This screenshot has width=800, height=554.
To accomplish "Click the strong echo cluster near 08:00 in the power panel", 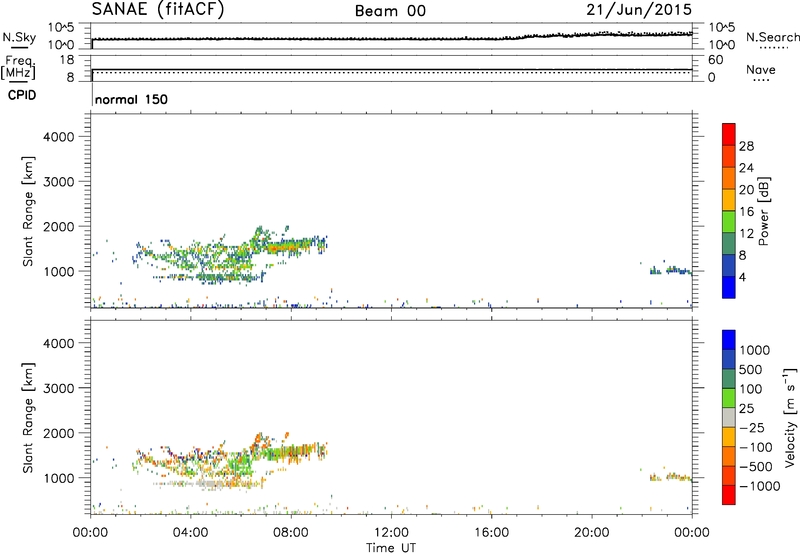I will 291,246.
